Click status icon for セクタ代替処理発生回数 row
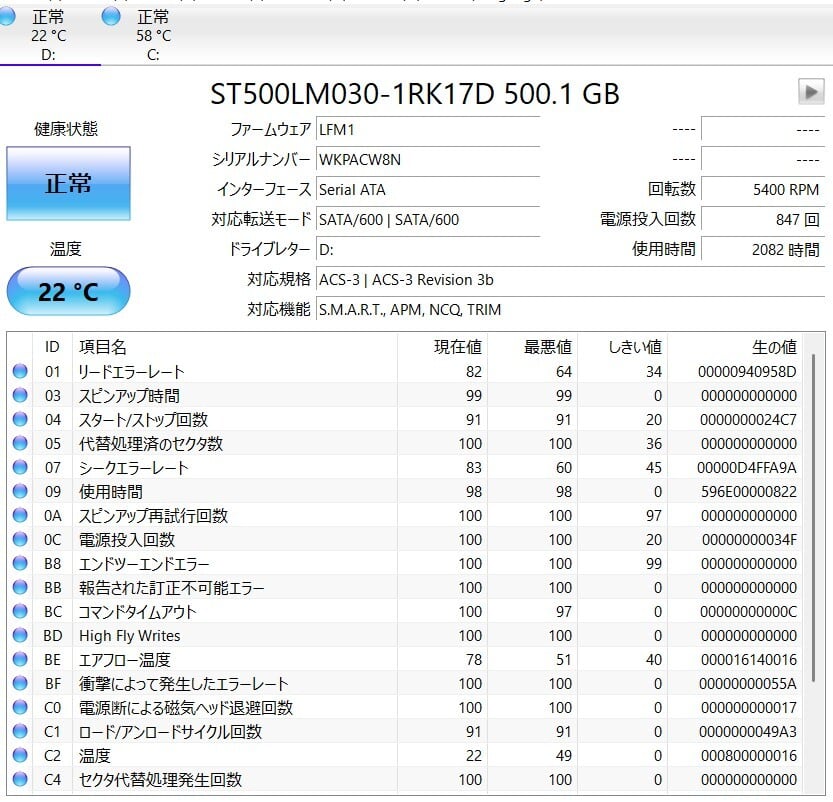Viewport: 833px width, 802px height. [20, 780]
